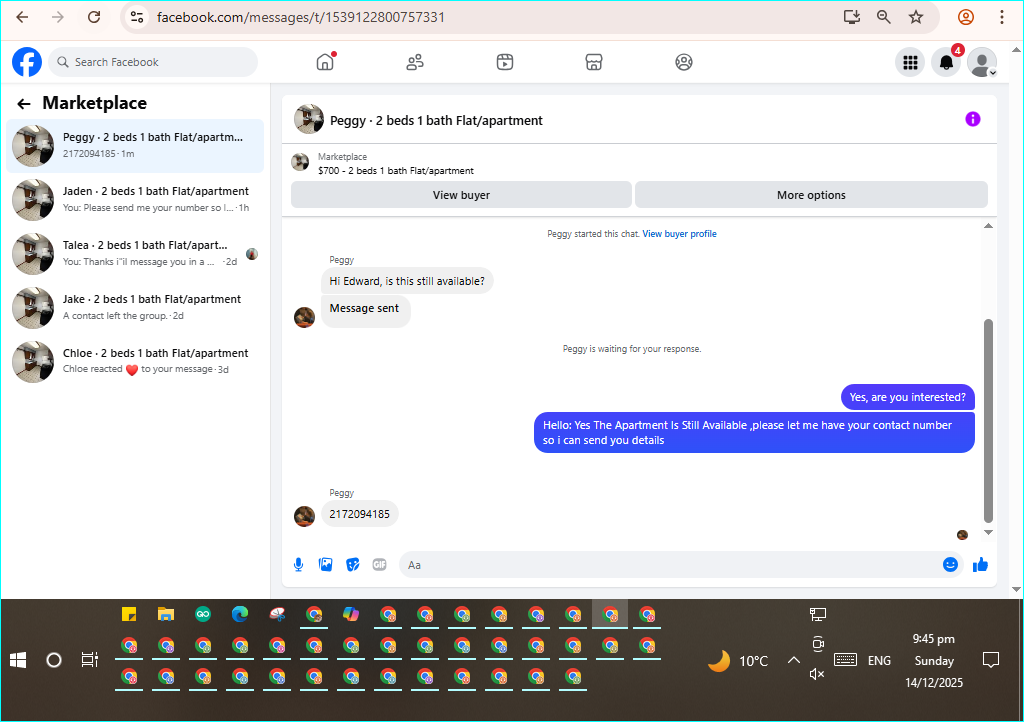Click the chat scroll down arrow
This screenshot has width=1024, height=722.
click(988, 532)
